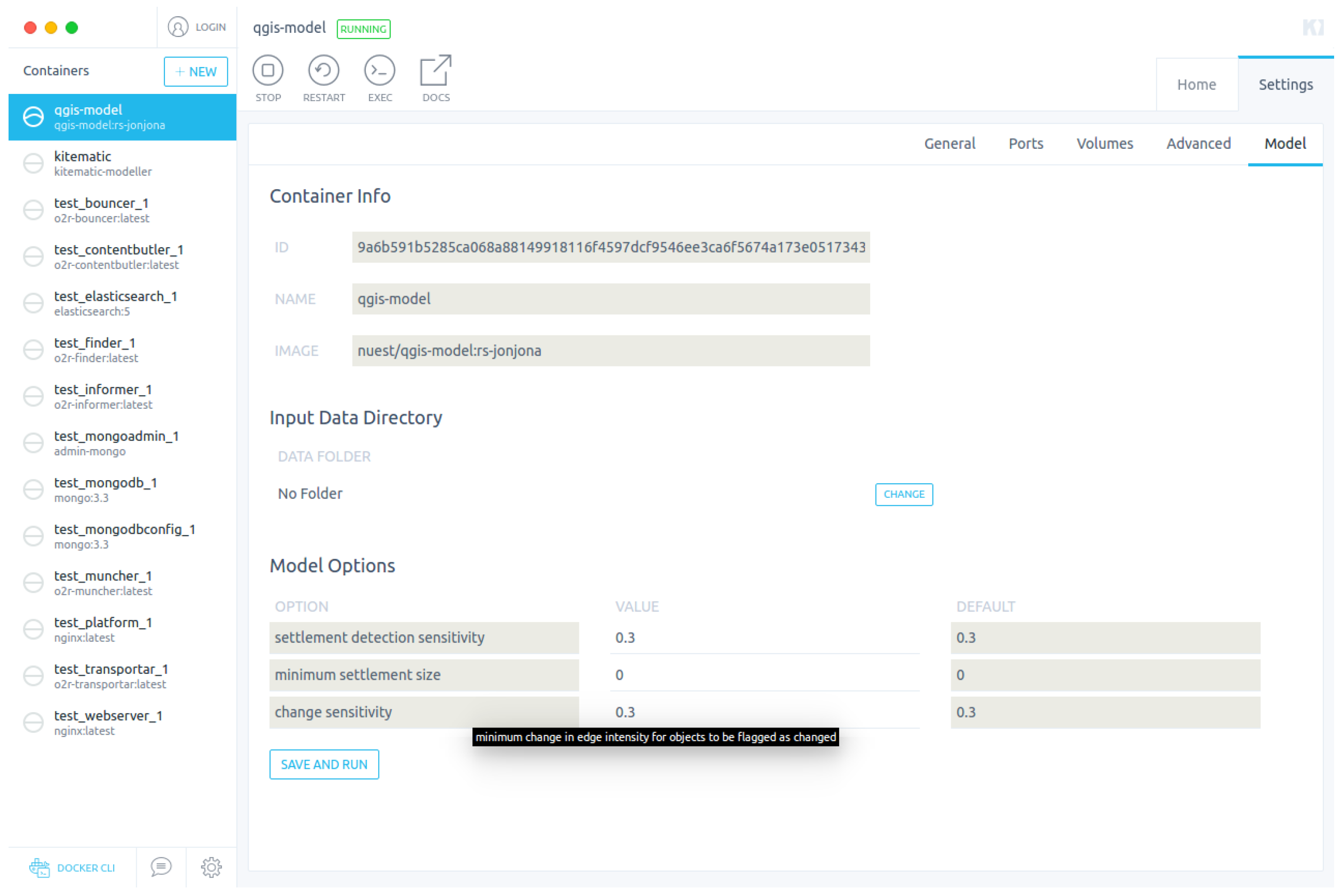Image resolution: width=1344 pixels, height=896 pixels.
Task: Go to the Home tab
Action: (x=1196, y=85)
